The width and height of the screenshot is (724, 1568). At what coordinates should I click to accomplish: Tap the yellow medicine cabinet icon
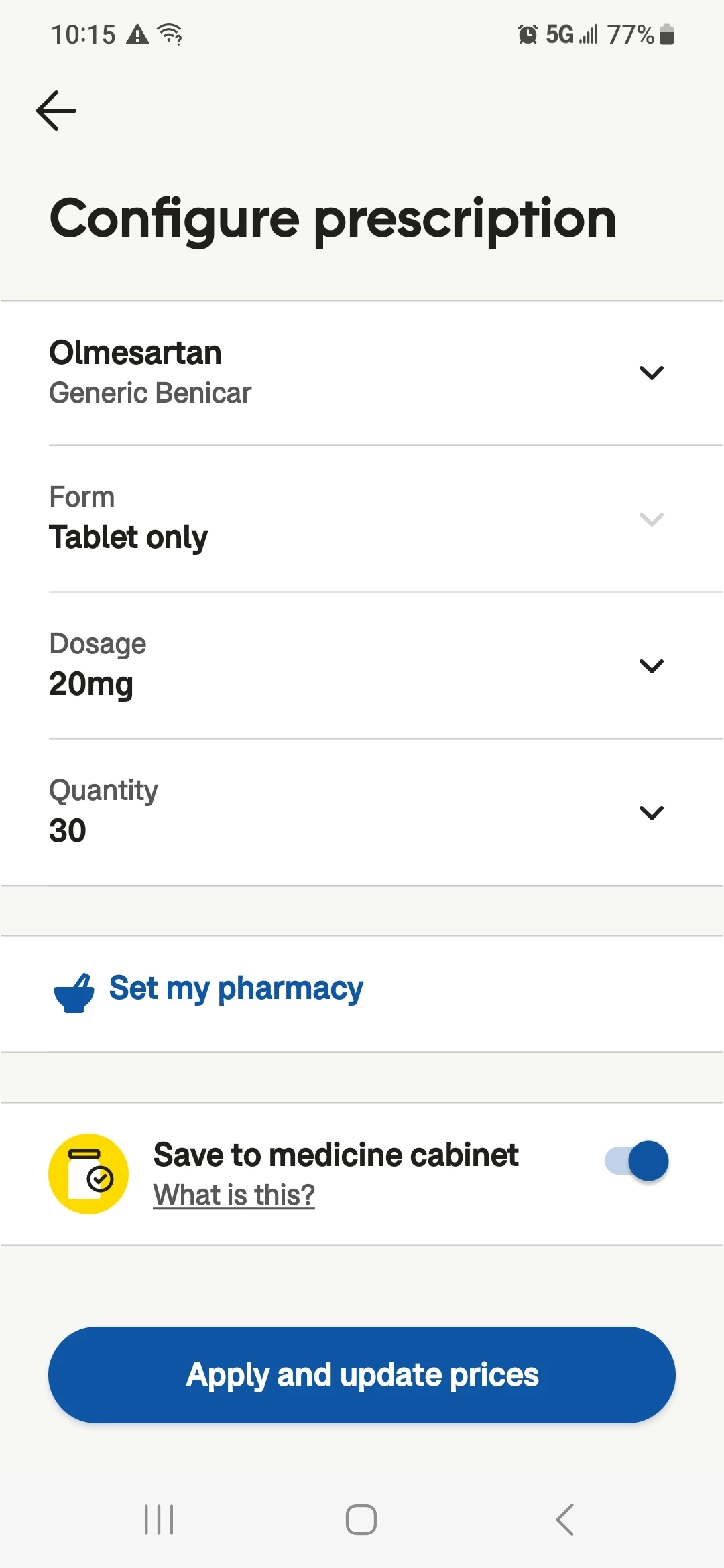click(x=88, y=1174)
